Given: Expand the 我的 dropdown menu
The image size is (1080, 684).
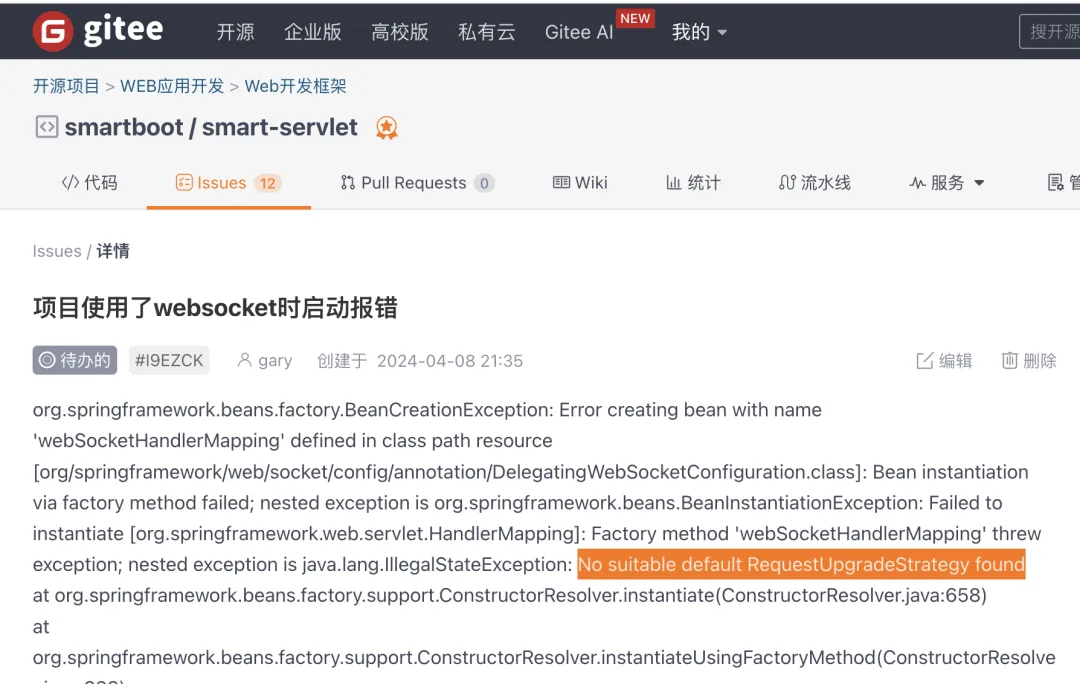Looking at the screenshot, I should click(699, 32).
